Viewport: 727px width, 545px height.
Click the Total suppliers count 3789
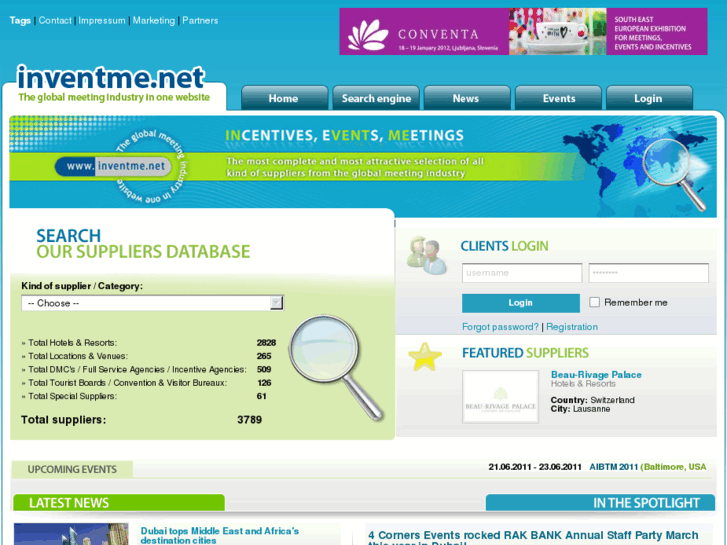[x=249, y=420]
